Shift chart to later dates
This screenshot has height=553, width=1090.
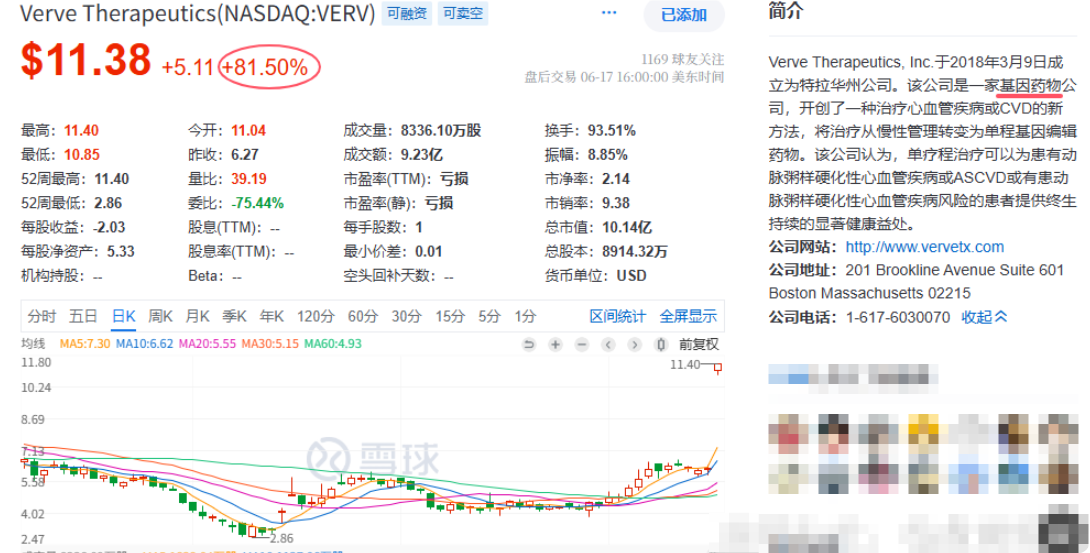tap(634, 345)
